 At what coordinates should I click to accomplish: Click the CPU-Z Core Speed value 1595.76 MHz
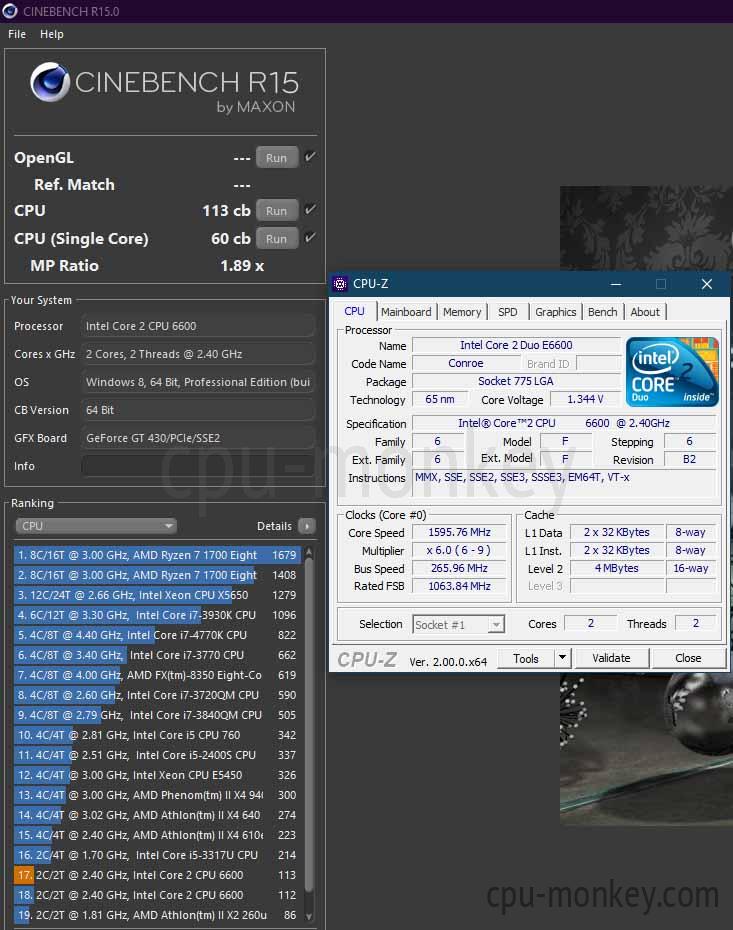click(460, 533)
